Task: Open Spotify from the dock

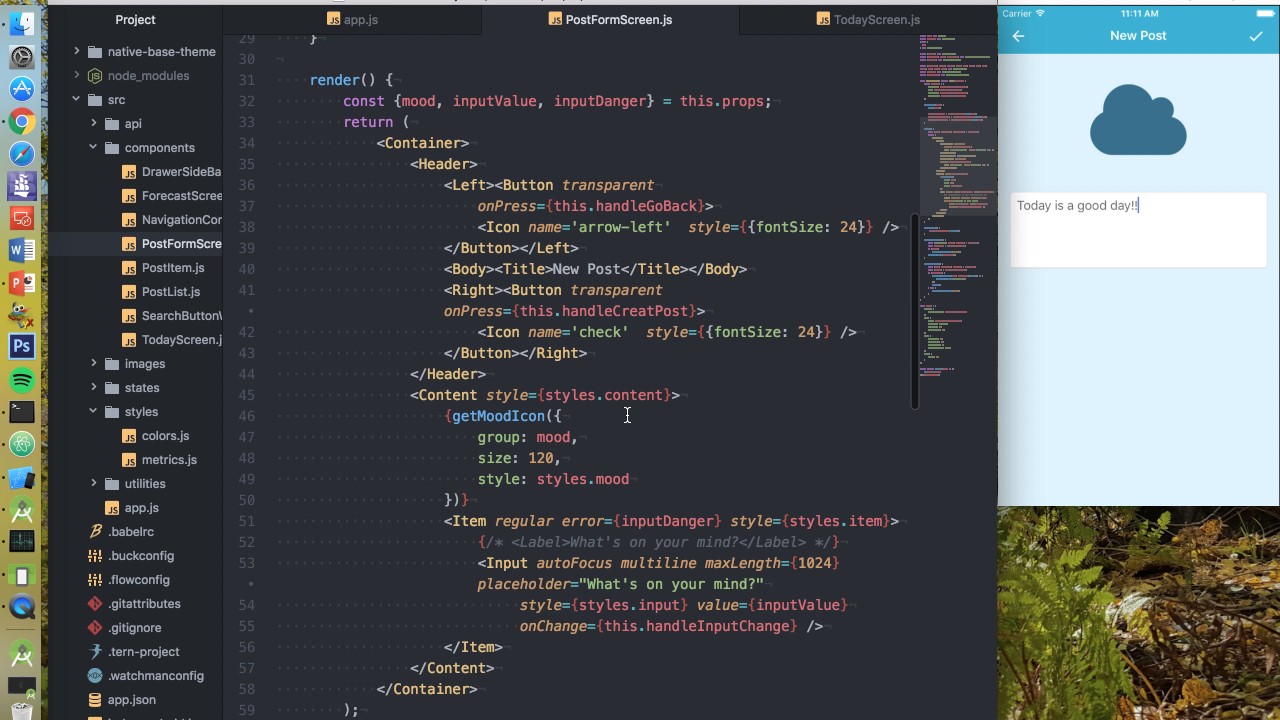Action: 21,380
